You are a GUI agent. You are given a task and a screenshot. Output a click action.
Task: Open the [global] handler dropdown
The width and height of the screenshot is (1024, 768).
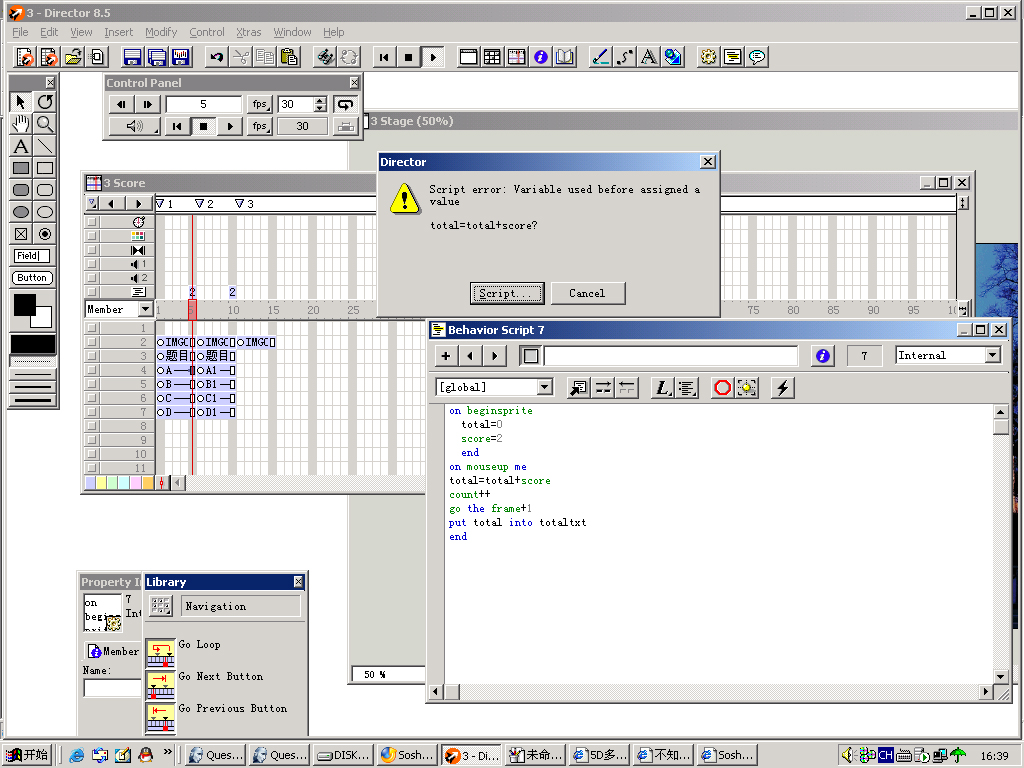point(545,387)
